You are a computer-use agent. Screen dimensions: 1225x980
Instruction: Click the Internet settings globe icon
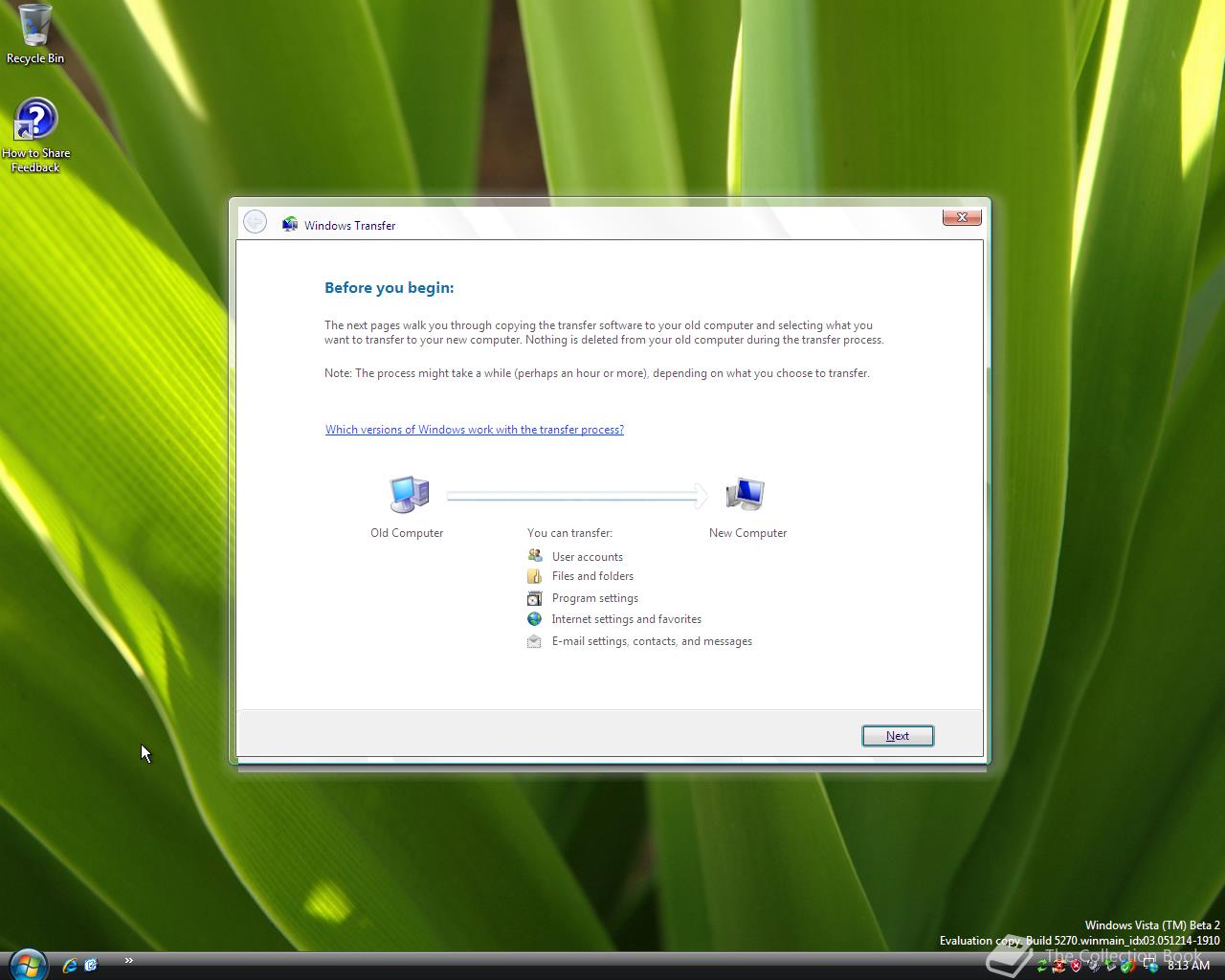[534, 619]
